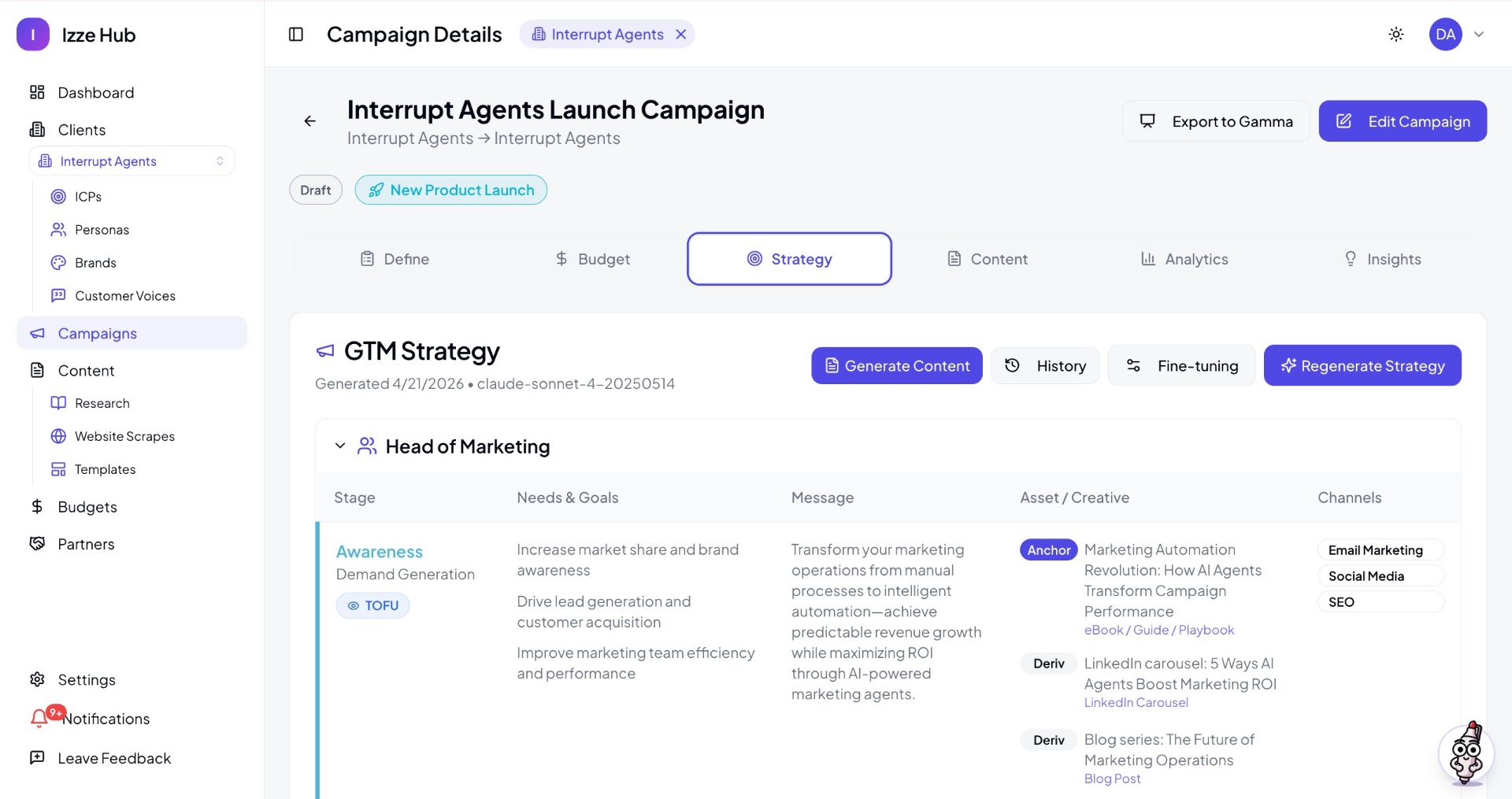This screenshot has height=799, width=1512.
Task: Select the Strategy tab
Action: tap(789, 258)
